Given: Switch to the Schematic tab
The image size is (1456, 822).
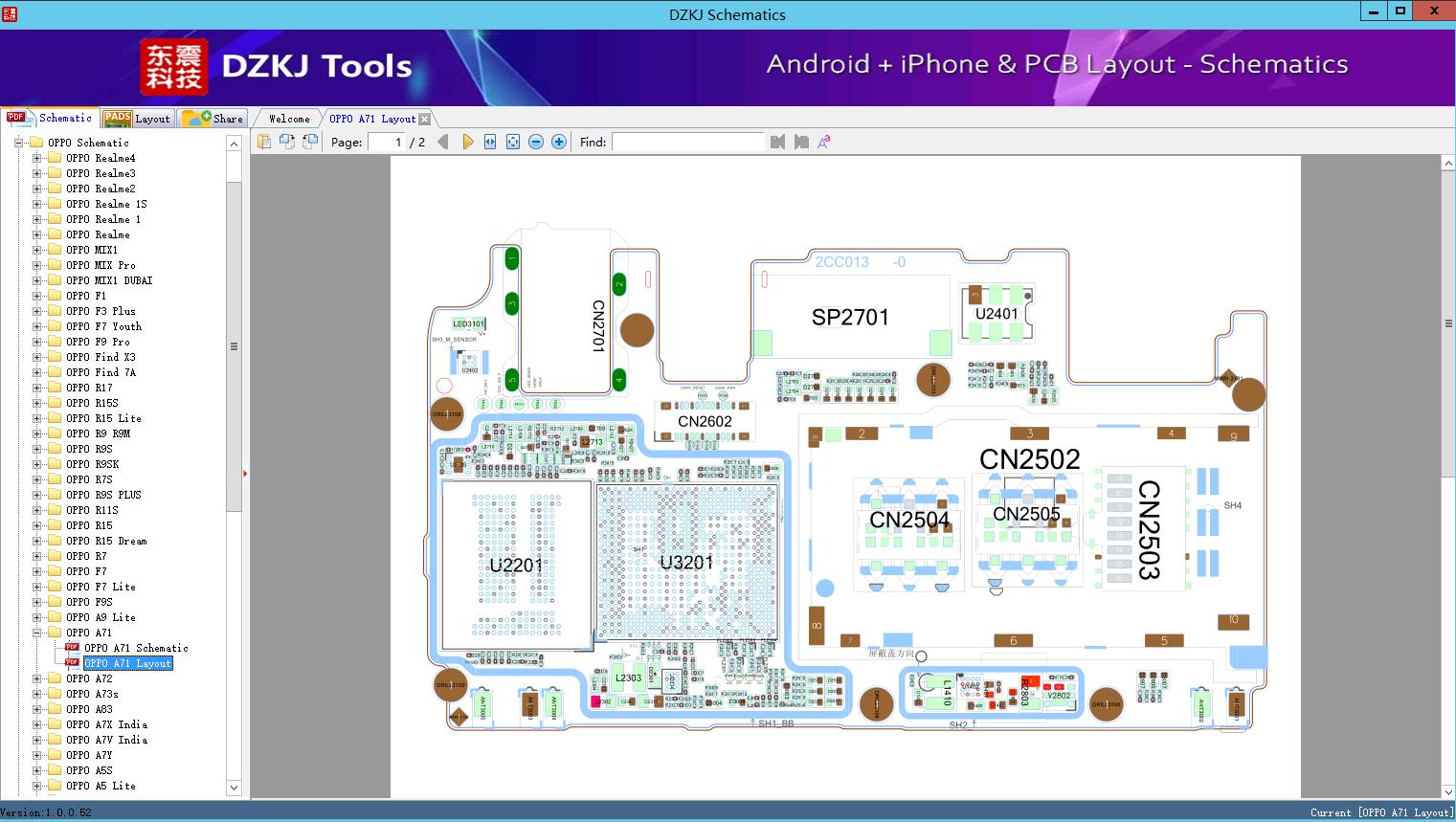Looking at the screenshot, I should click(x=49, y=118).
